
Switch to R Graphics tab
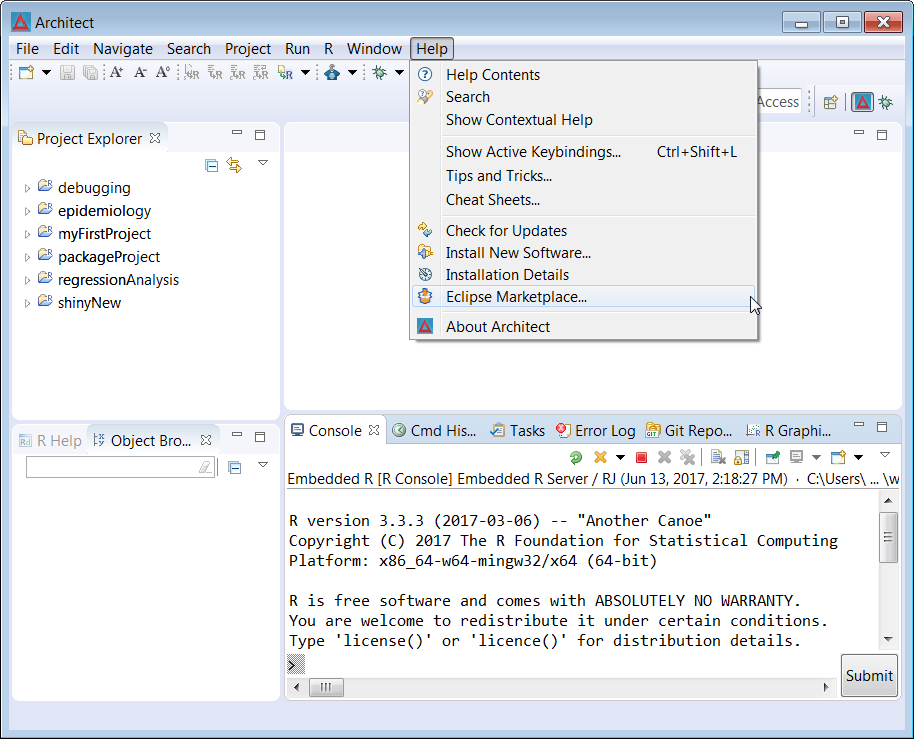[789, 431]
